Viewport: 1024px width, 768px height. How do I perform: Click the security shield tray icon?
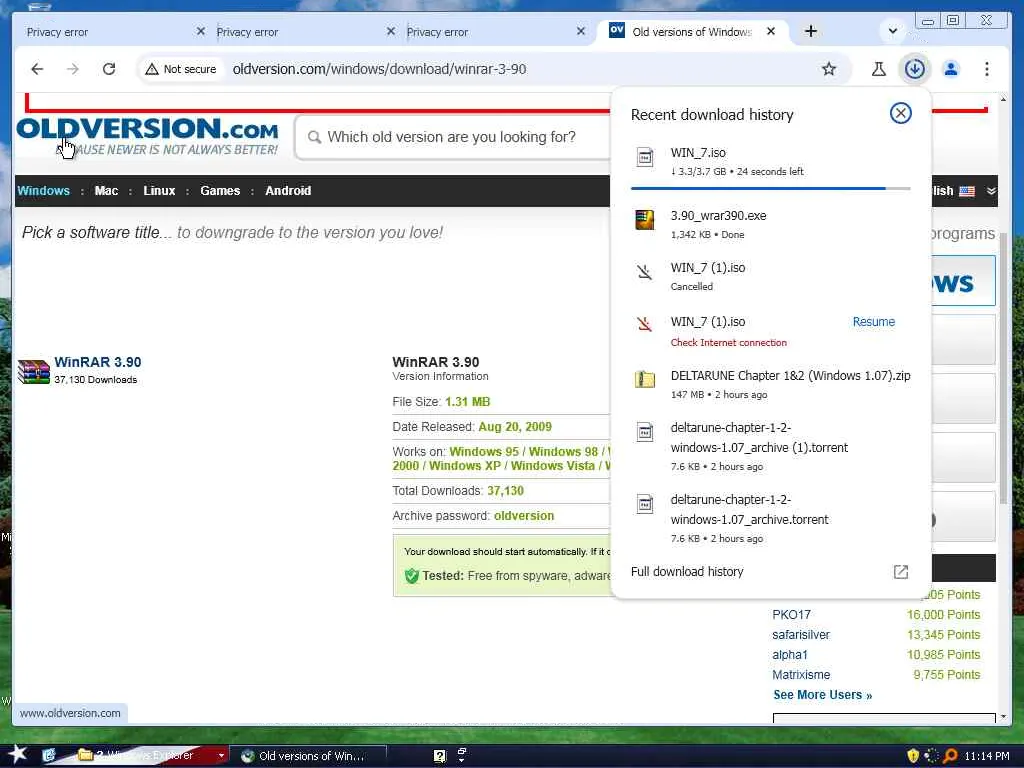(913, 756)
